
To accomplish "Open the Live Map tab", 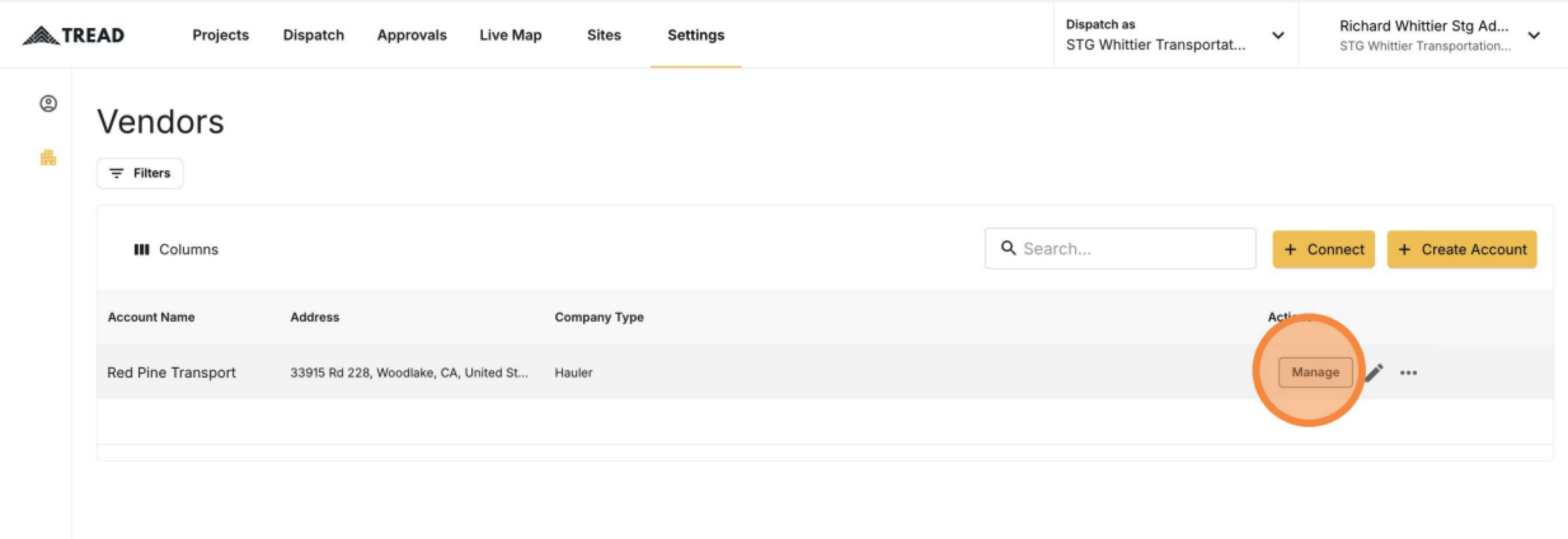I will 510,35.
